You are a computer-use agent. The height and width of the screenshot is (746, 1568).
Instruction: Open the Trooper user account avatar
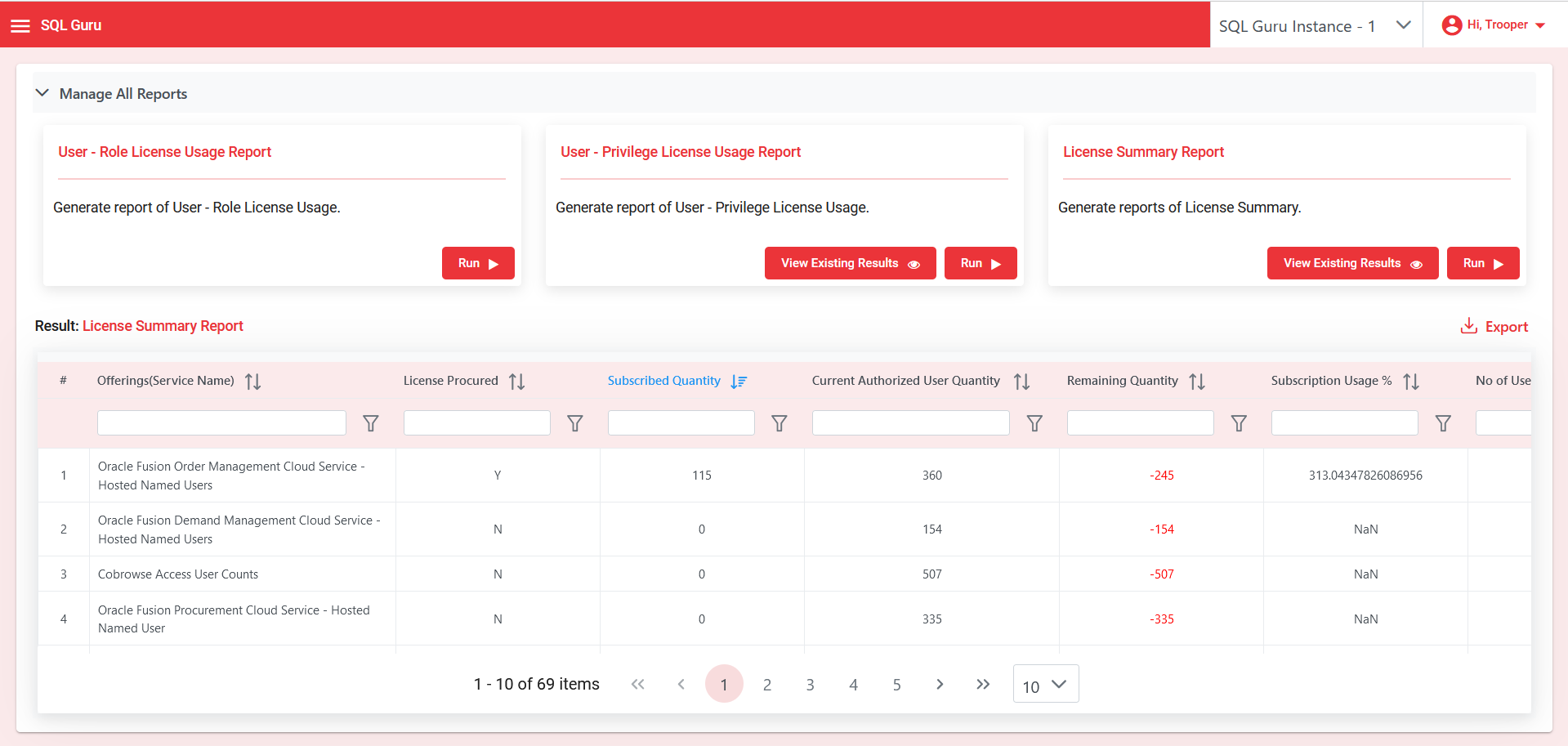tap(1451, 25)
